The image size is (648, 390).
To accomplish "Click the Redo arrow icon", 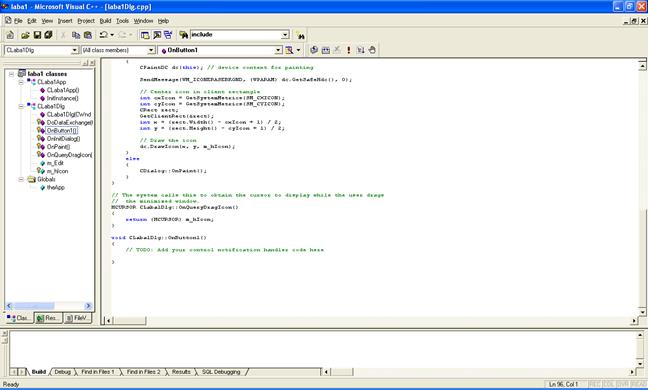I will click(x=122, y=36).
